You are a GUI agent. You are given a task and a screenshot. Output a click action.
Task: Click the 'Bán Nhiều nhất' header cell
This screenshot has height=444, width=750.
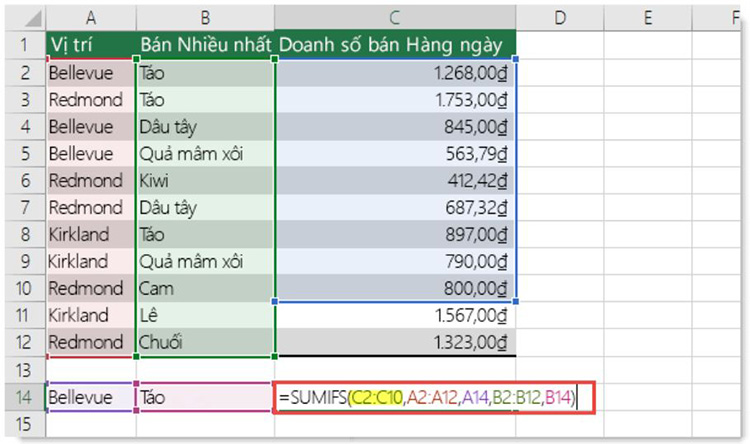tap(205, 45)
